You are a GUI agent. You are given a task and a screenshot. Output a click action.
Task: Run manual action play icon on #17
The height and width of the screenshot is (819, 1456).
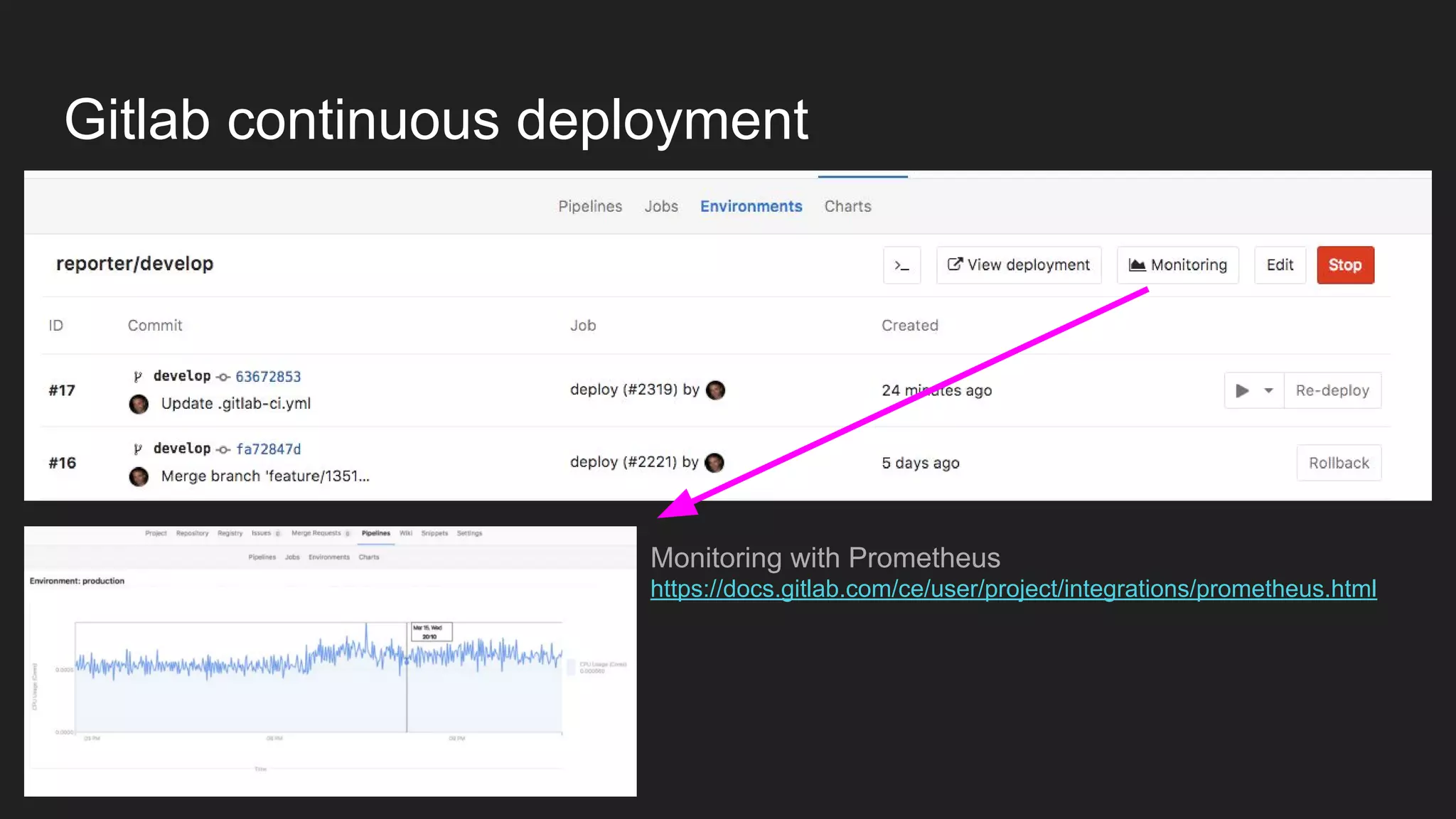(1242, 390)
